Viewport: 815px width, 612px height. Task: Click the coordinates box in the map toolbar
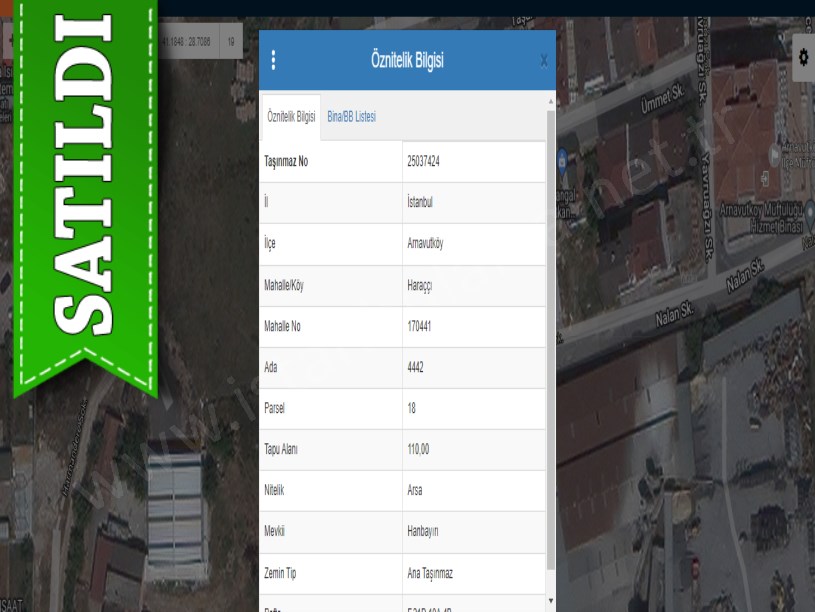[x=187, y=43]
